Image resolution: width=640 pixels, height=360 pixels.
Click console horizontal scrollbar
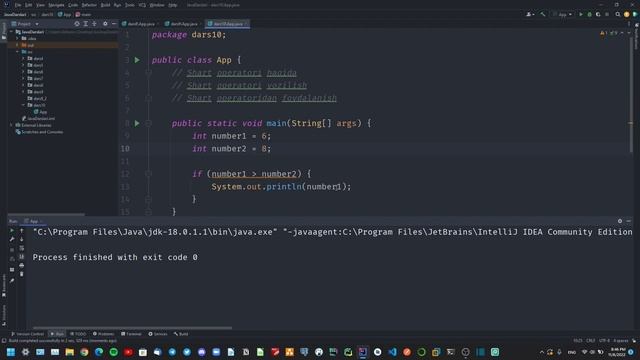tap(133, 328)
